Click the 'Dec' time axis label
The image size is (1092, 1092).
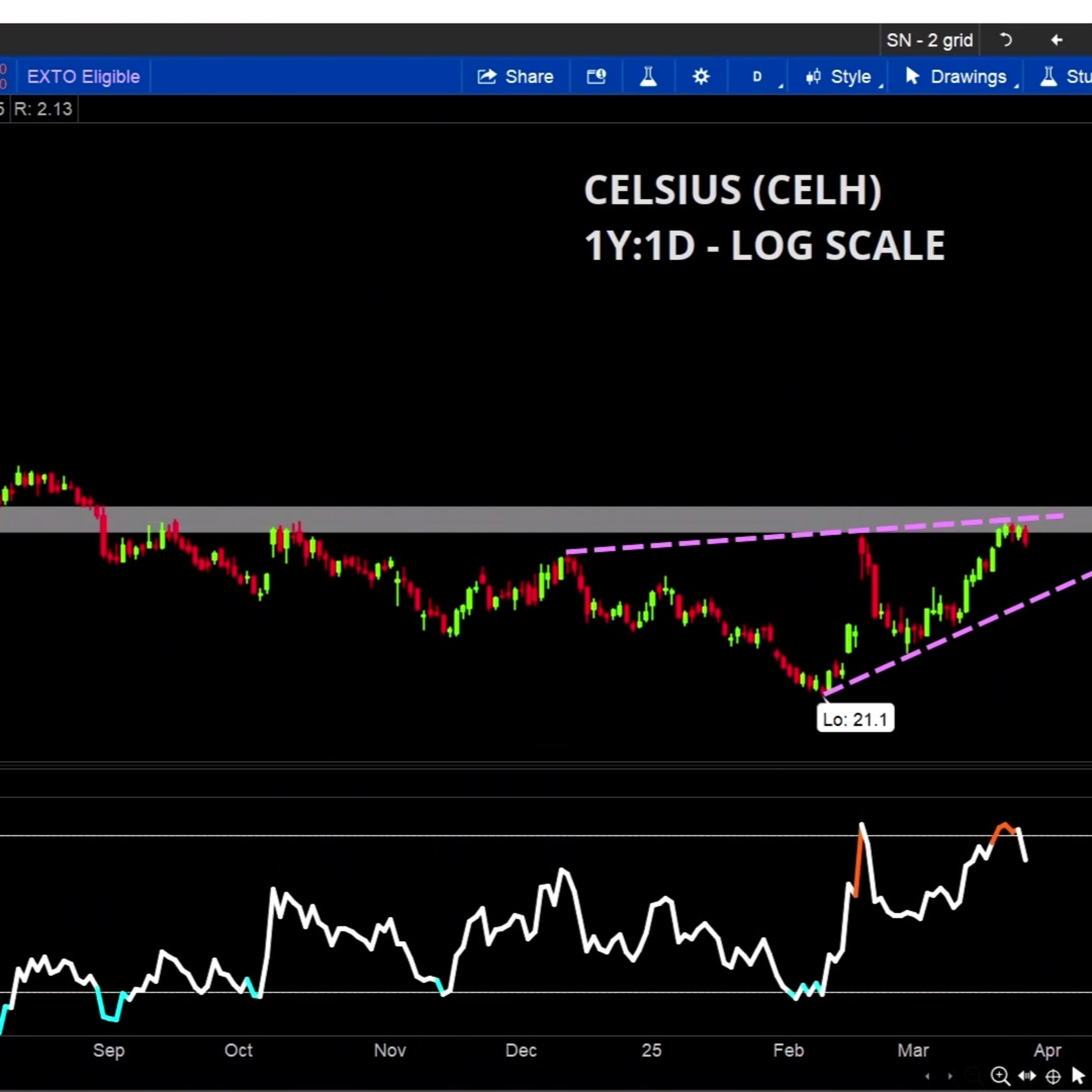(521, 1050)
